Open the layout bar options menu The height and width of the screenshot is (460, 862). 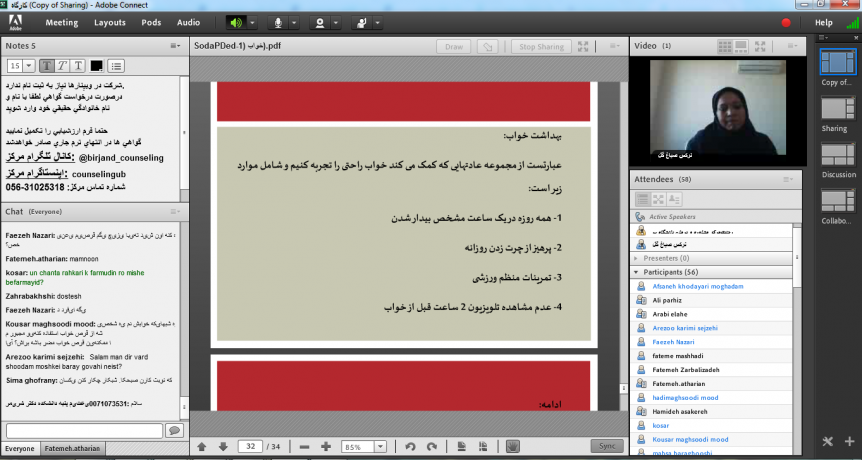tap(824, 37)
